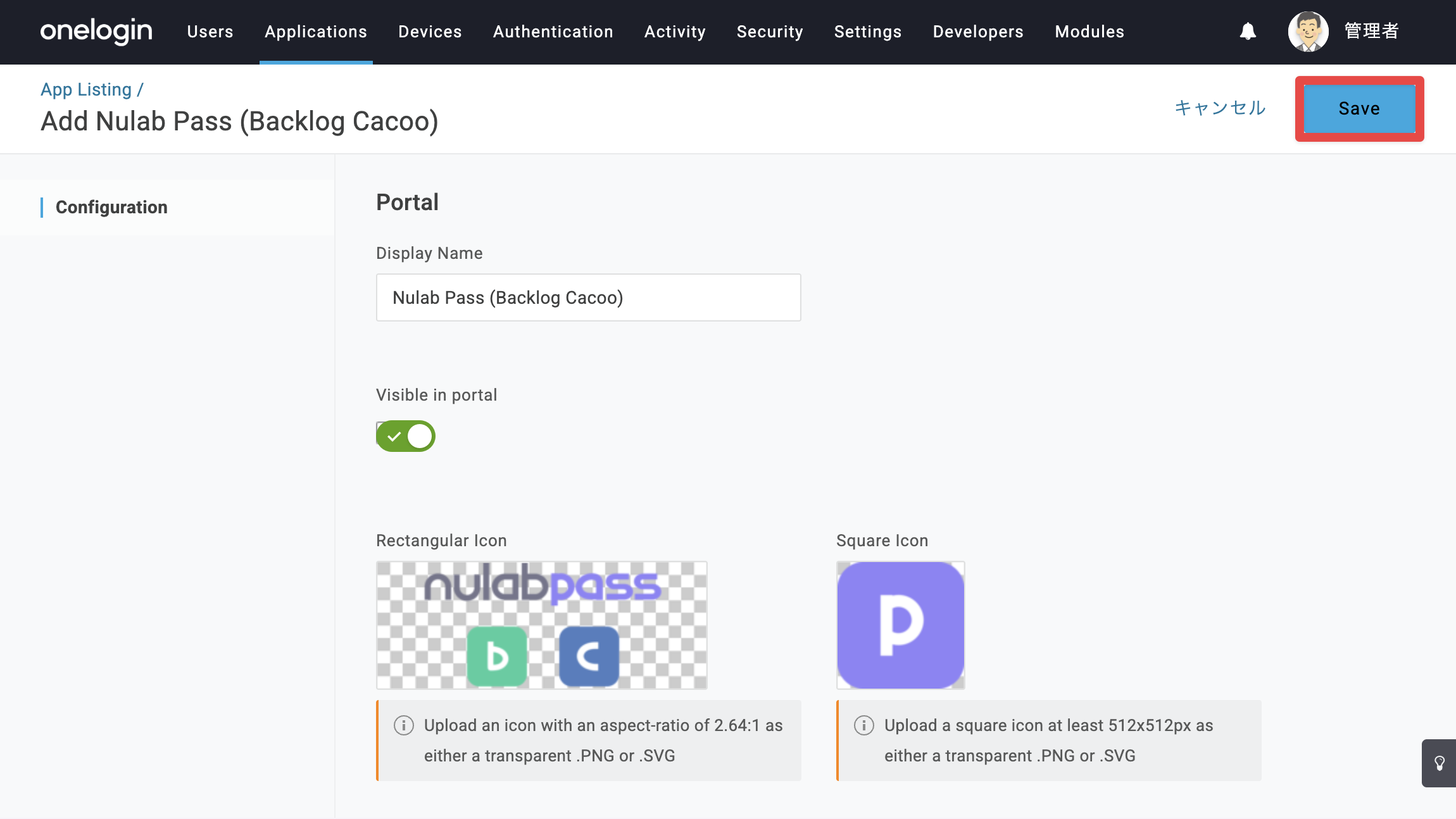Click the Portal section heading
1456x819 pixels.
(408, 203)
